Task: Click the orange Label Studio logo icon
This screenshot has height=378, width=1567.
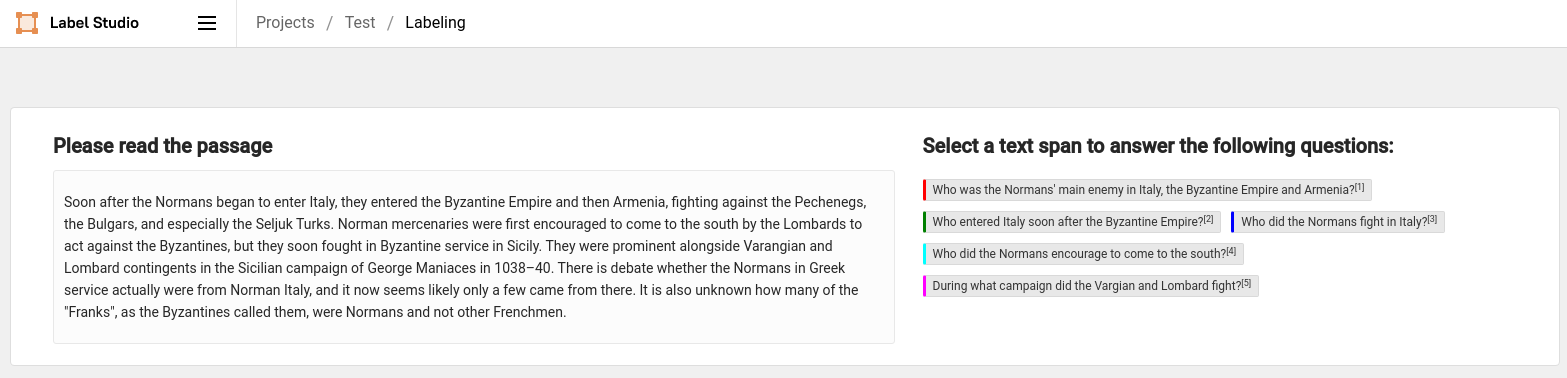Action: tap(27, 23)
